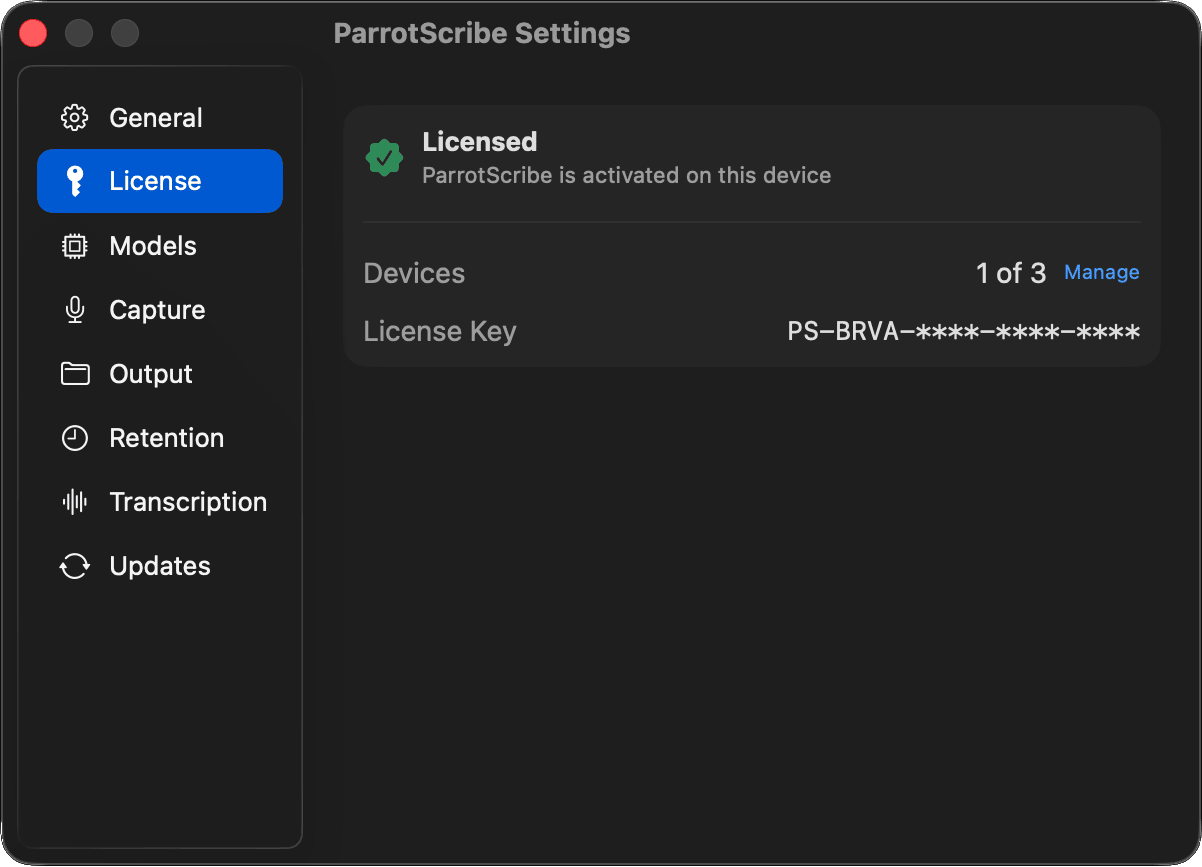Click the "Devices" row label
The width and height of the screenshot is (1202, 867).
[x=414, y=273]
